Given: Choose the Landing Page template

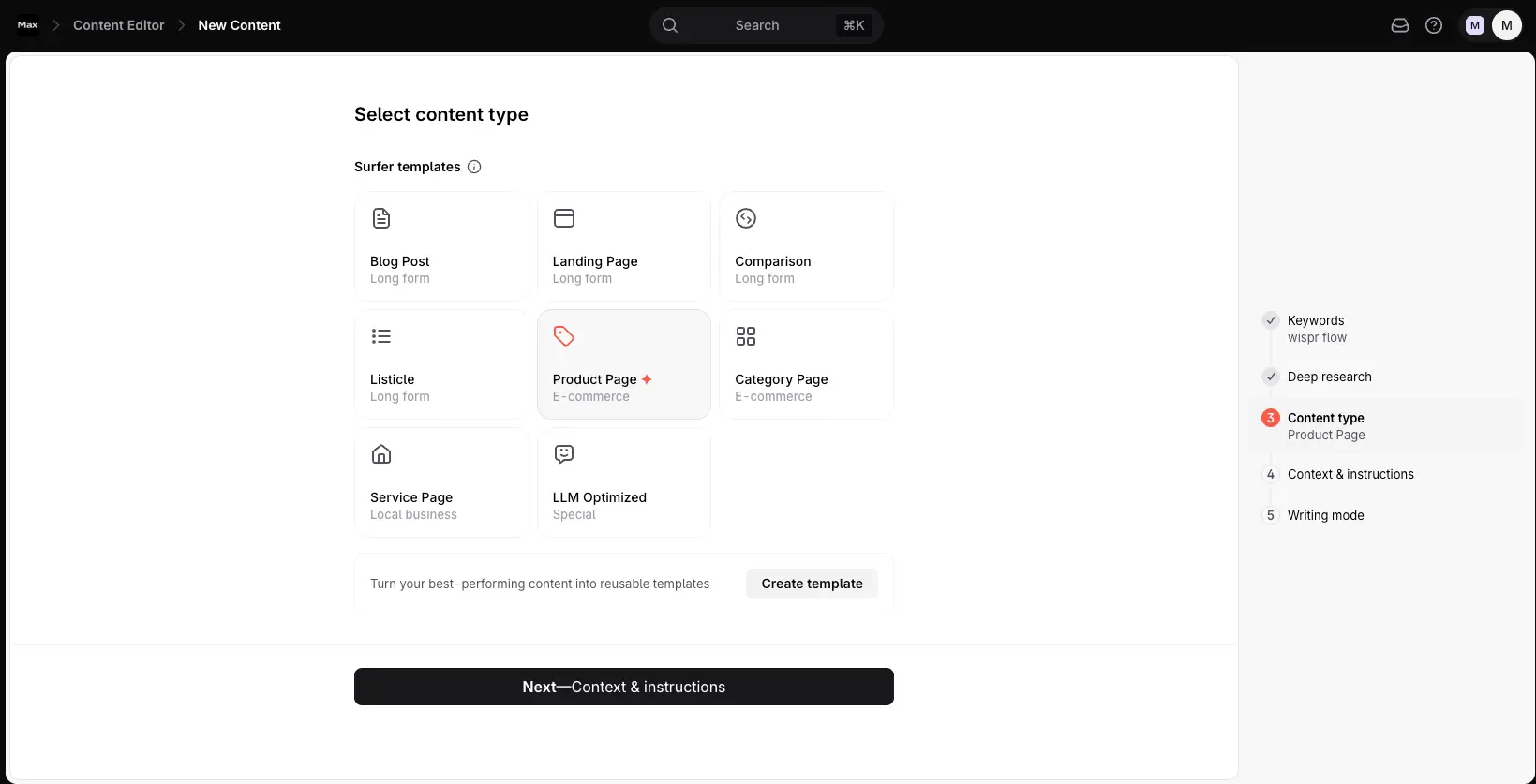Looking at the screenshot, I should click(624, 246).
